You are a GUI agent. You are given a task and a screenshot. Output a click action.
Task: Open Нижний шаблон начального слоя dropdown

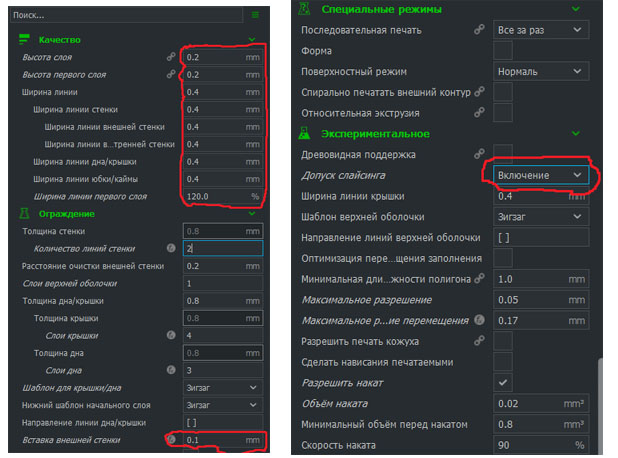tap(223, 405)
